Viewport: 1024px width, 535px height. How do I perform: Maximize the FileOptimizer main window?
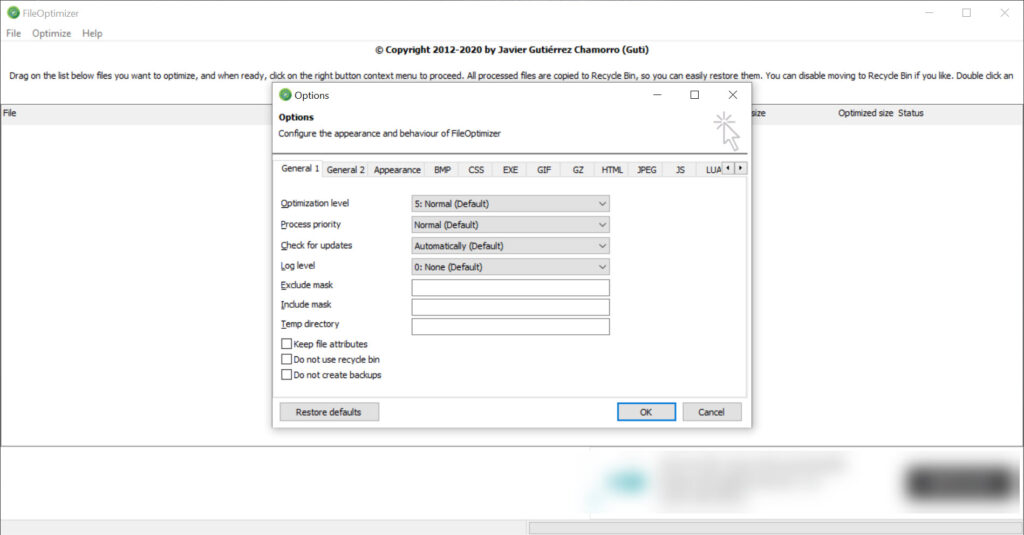[x=967, y=12]
